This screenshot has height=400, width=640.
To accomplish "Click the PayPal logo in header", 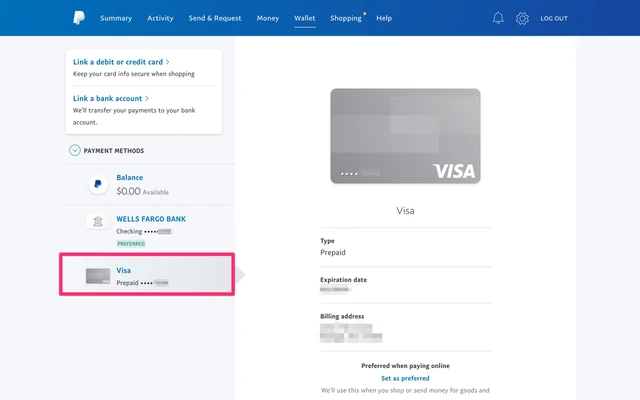I will pos(78,18).
